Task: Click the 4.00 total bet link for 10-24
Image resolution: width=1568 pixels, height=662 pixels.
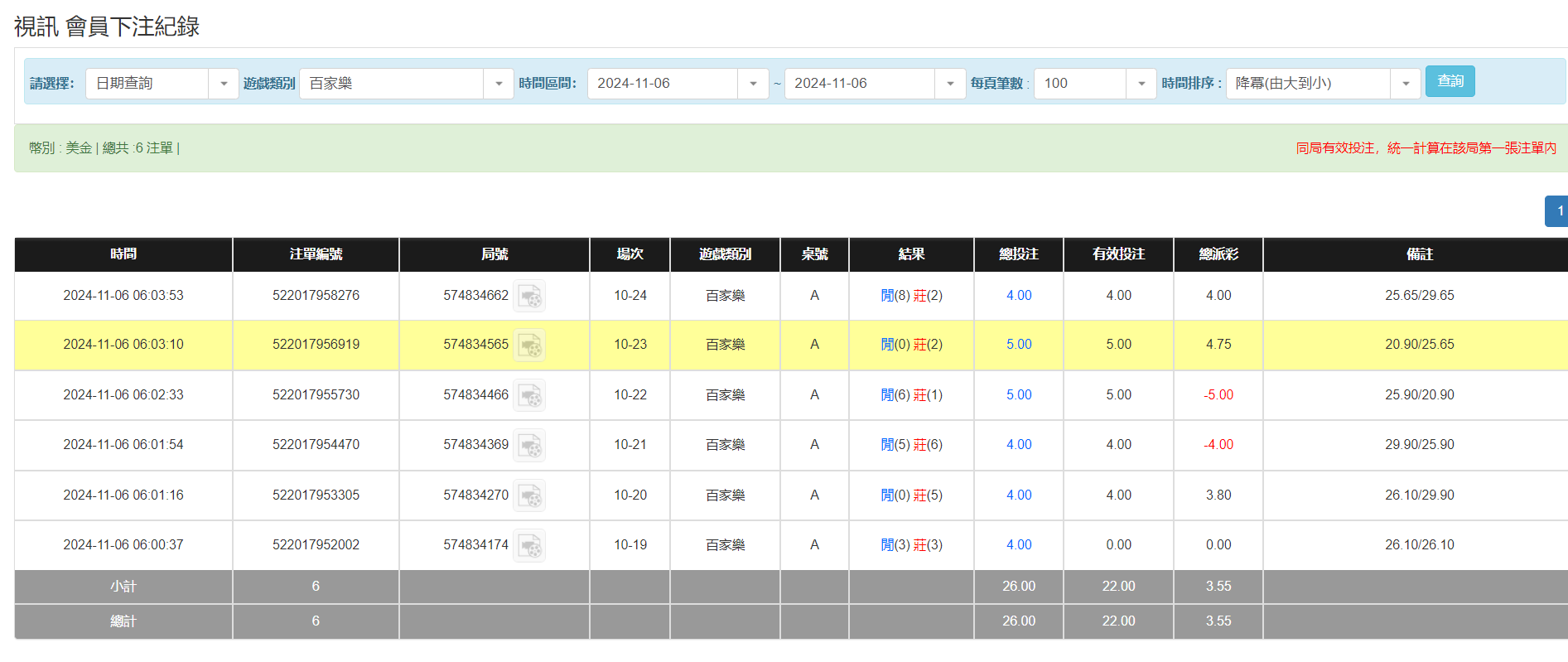Action: tap(1019, 296)
